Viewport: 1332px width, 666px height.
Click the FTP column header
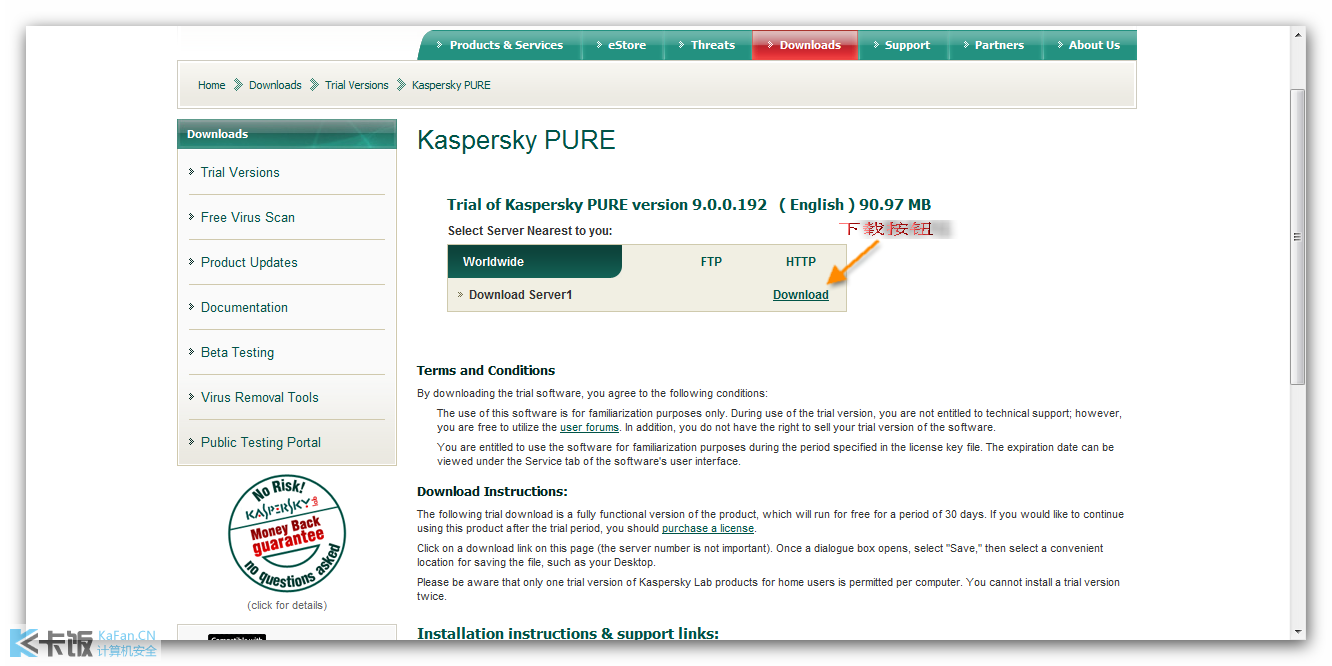click(711, 262)
